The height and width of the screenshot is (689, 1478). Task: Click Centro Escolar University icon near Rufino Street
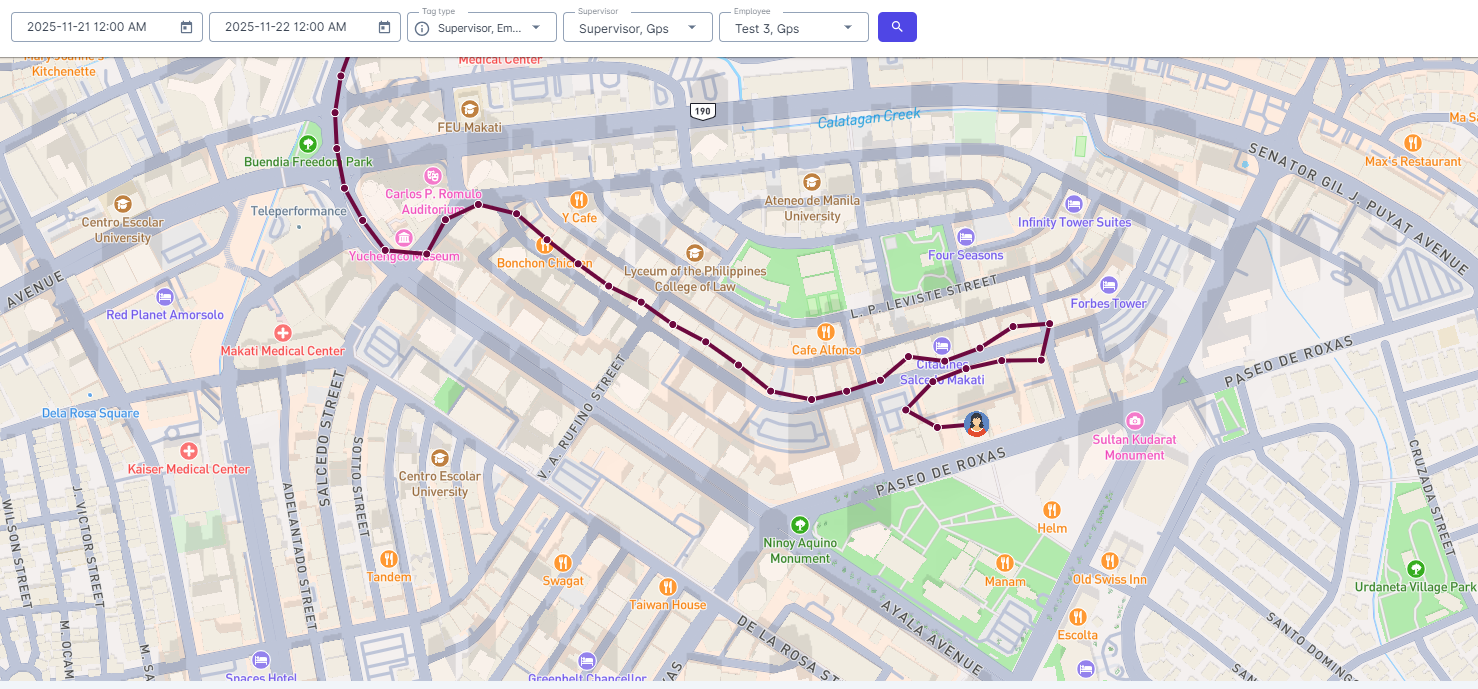[439, 458]
